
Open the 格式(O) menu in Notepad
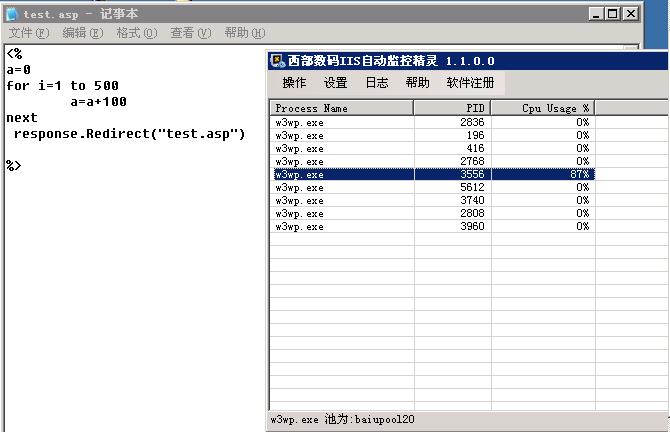point(136,33)
